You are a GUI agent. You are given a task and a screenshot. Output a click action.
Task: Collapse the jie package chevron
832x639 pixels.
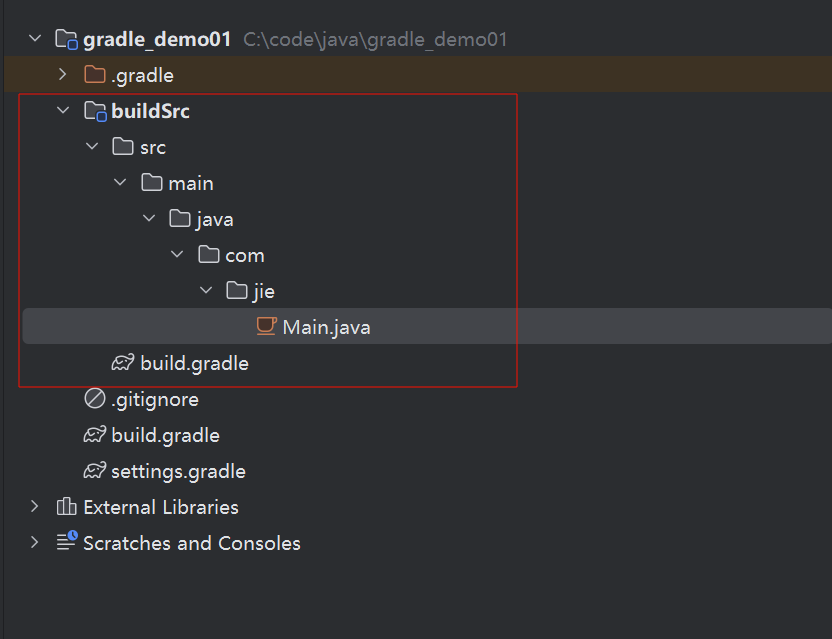(x=206, y=291)
